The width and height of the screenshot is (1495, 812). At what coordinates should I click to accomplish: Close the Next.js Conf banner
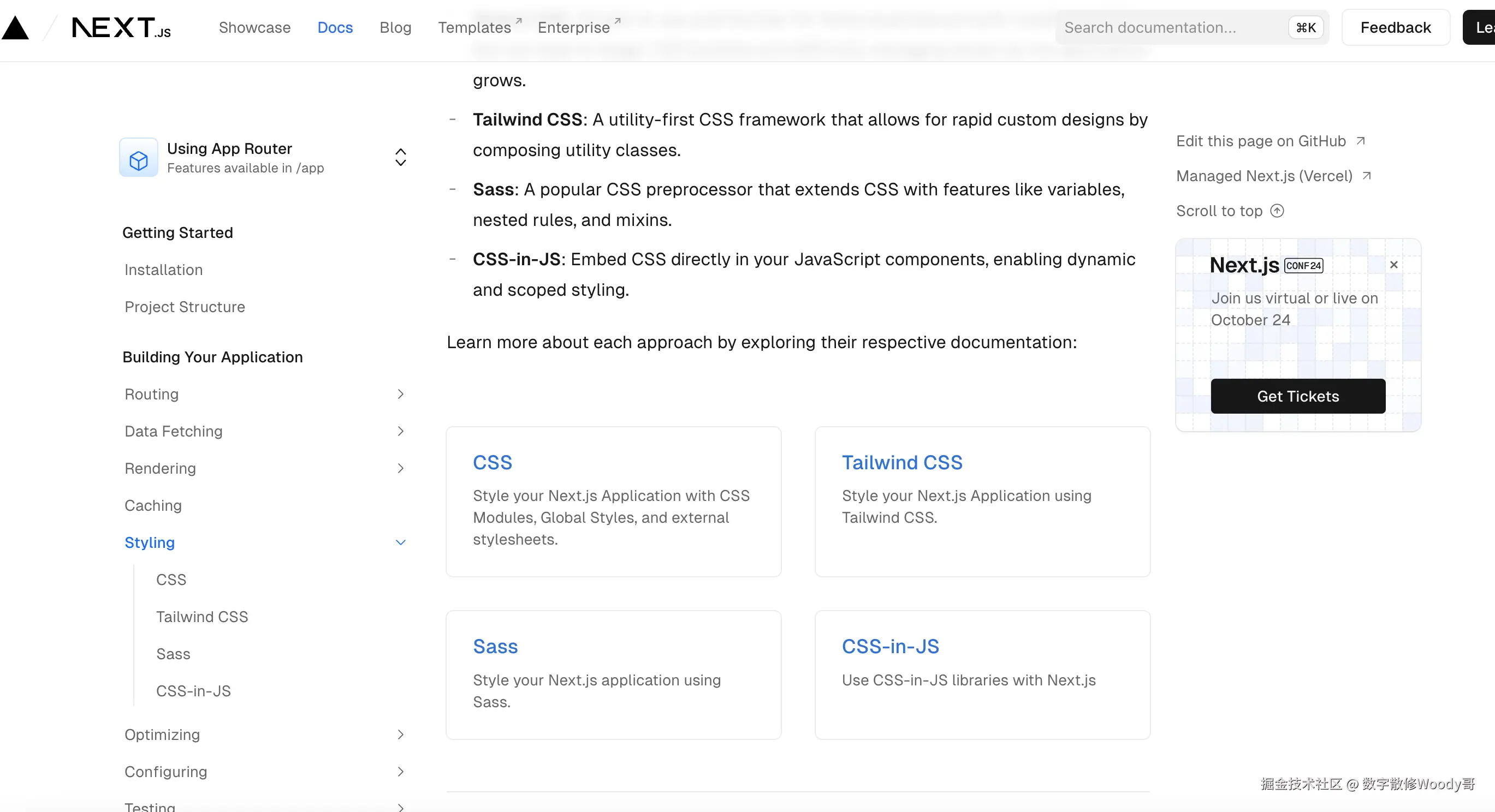(1393, 265)
